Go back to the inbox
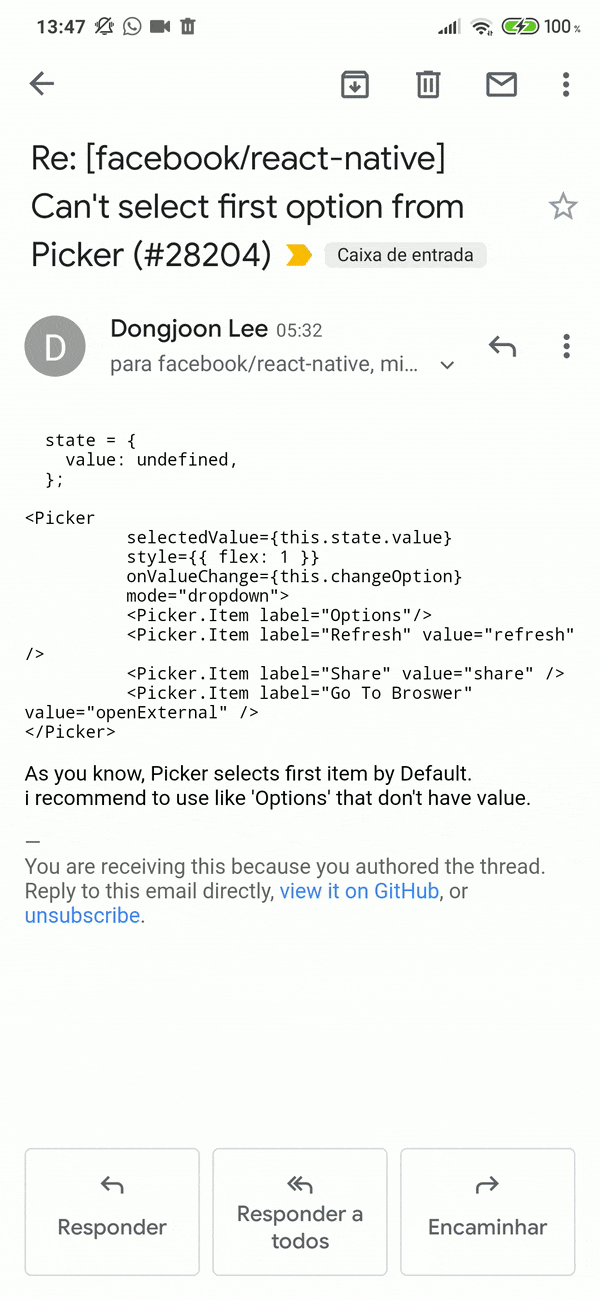This screenshot has width=600, height=1300. pos(41,84)
